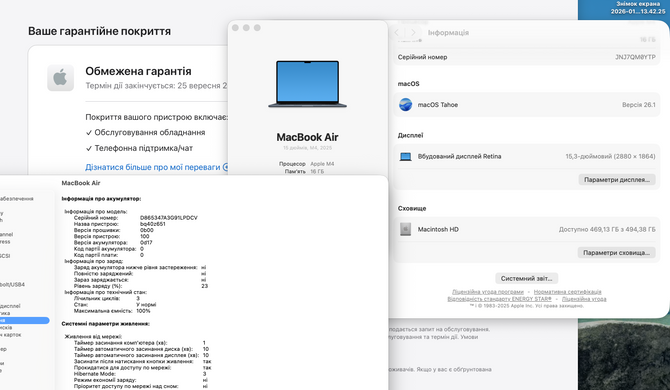670x390 pixels.
Task: Select the highlighted blue sidebar row in system report
Action: 24,320
